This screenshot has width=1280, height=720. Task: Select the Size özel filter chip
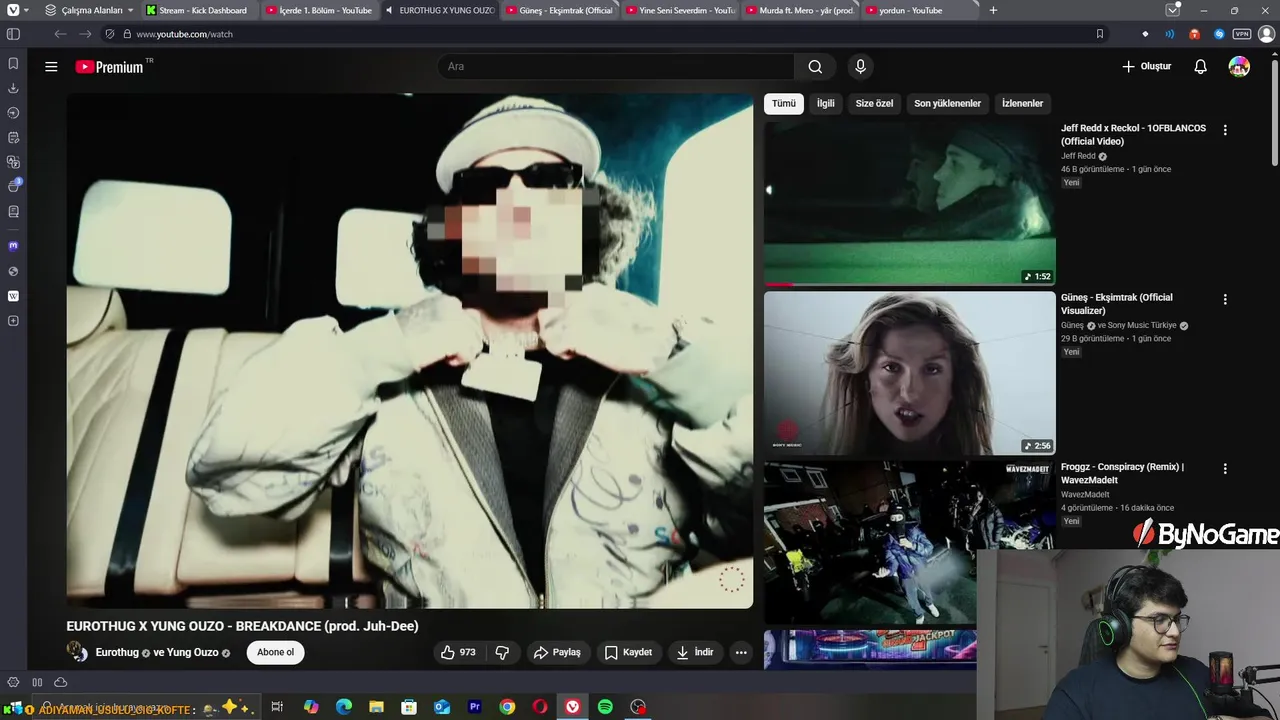pyautogui.click(x=874, y=103)
